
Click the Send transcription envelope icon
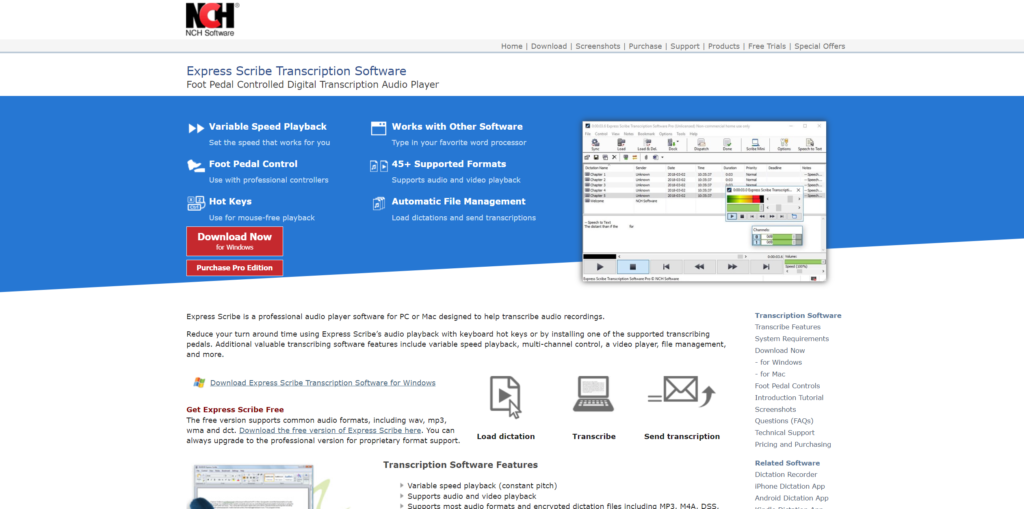pos(680,391)
